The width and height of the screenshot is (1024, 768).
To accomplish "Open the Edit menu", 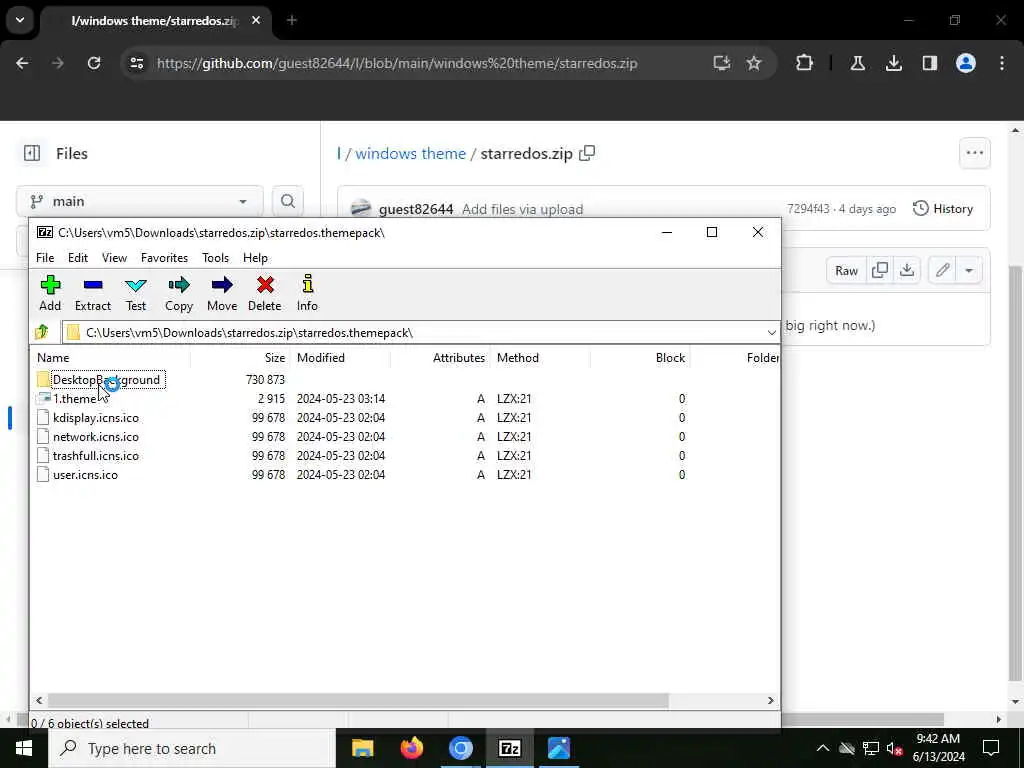I will point(78,258).
